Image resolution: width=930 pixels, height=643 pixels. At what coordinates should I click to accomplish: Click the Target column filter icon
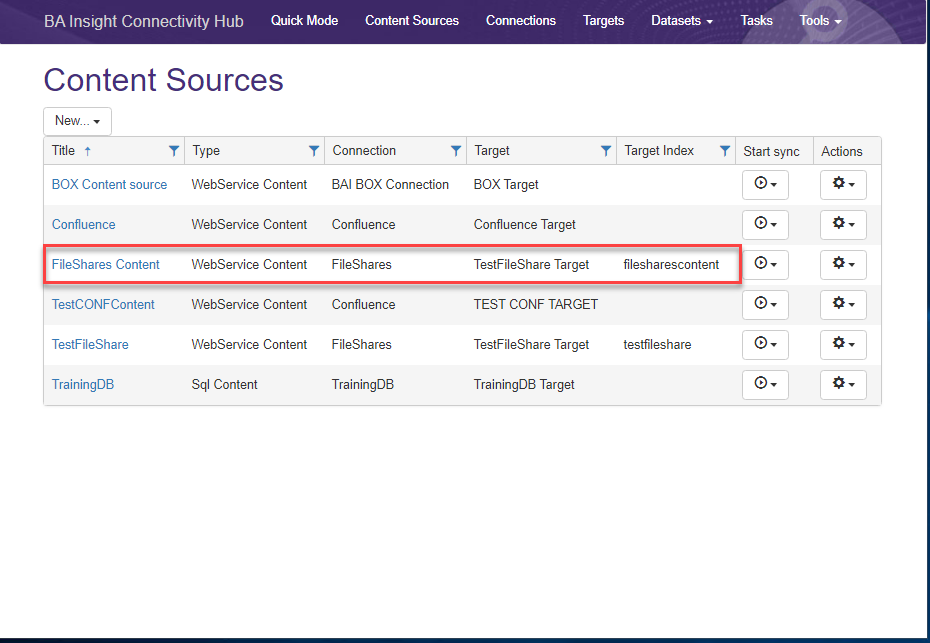pyautogui.click(x=606, y=151)
